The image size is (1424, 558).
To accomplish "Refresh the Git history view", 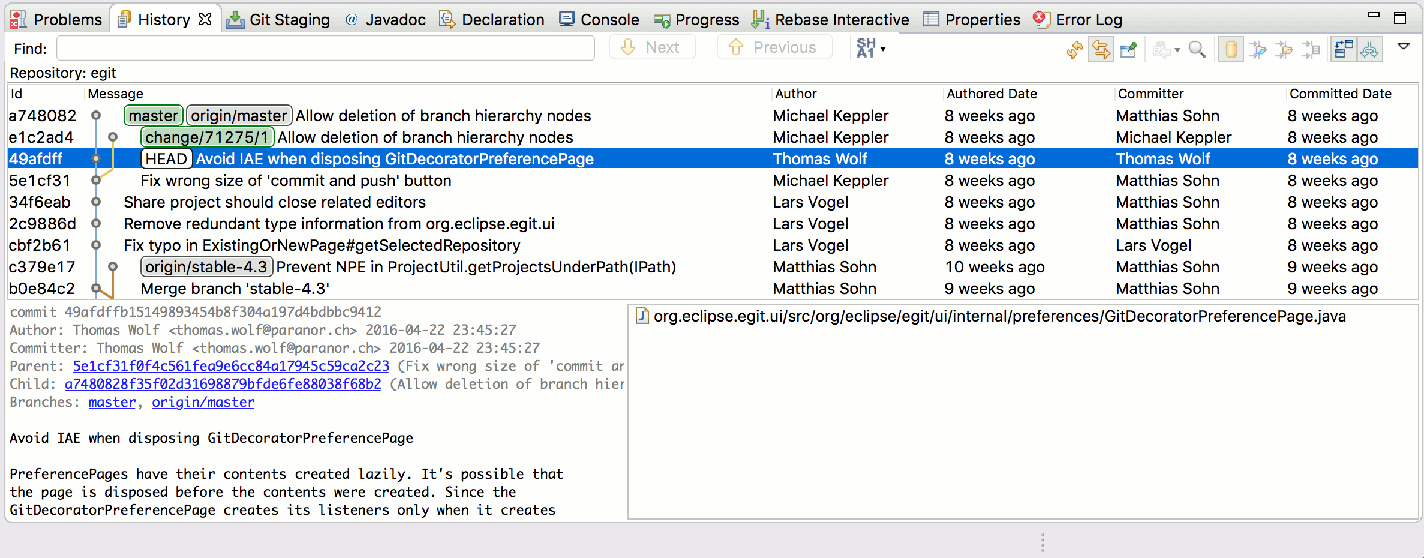I will (x=1075, y=49).
